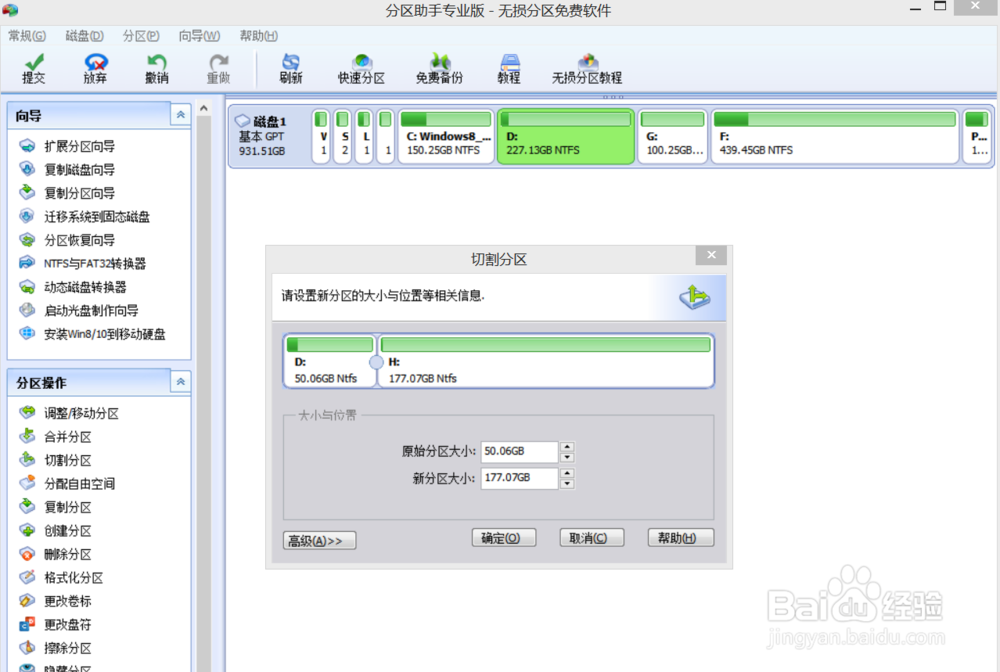Screen dimensions: 1000x672
Task: Open the 教程 tutorial icon
Action: pos(509,69)
